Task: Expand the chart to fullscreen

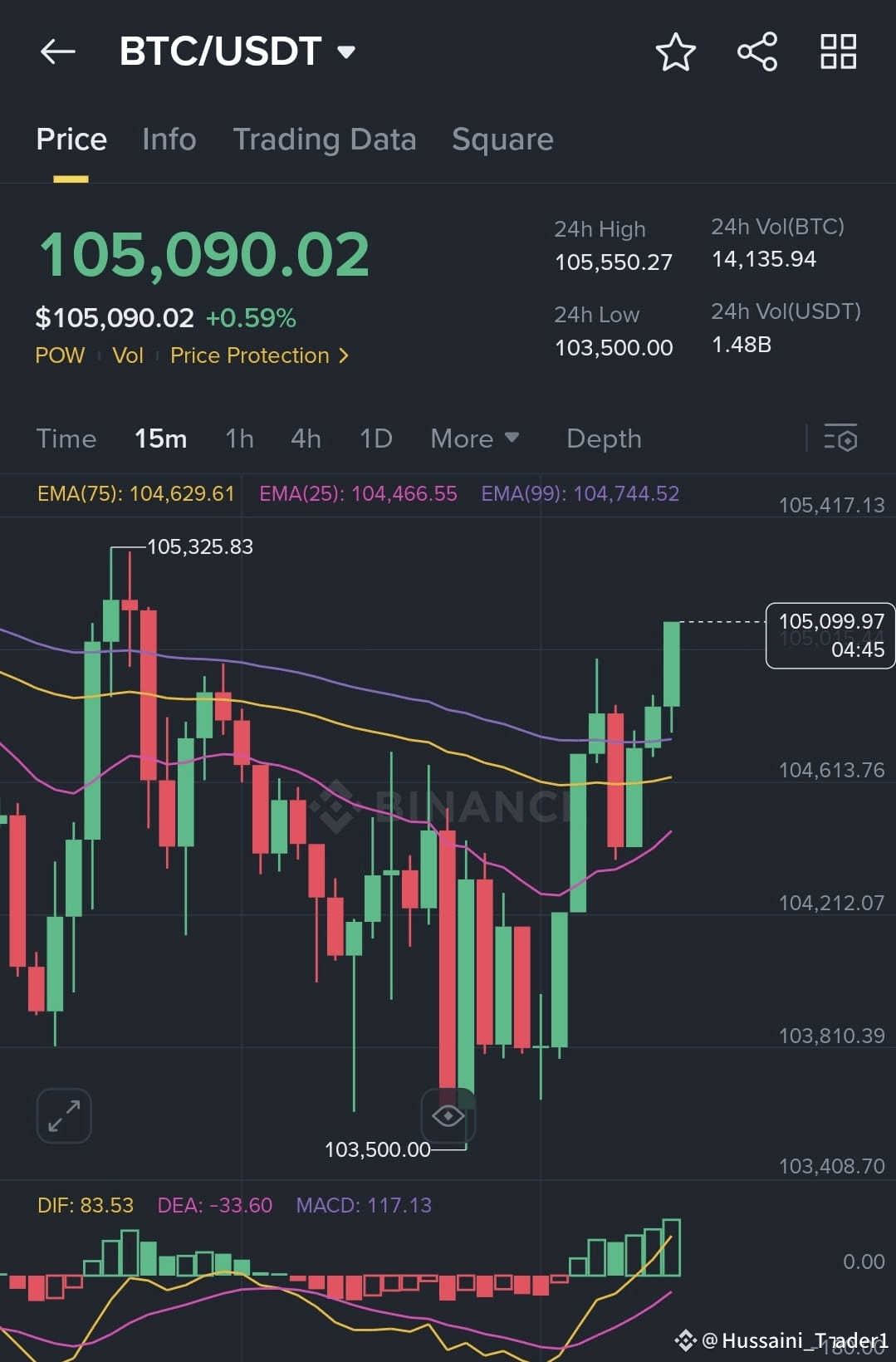Action: (x=64, y=1115)
